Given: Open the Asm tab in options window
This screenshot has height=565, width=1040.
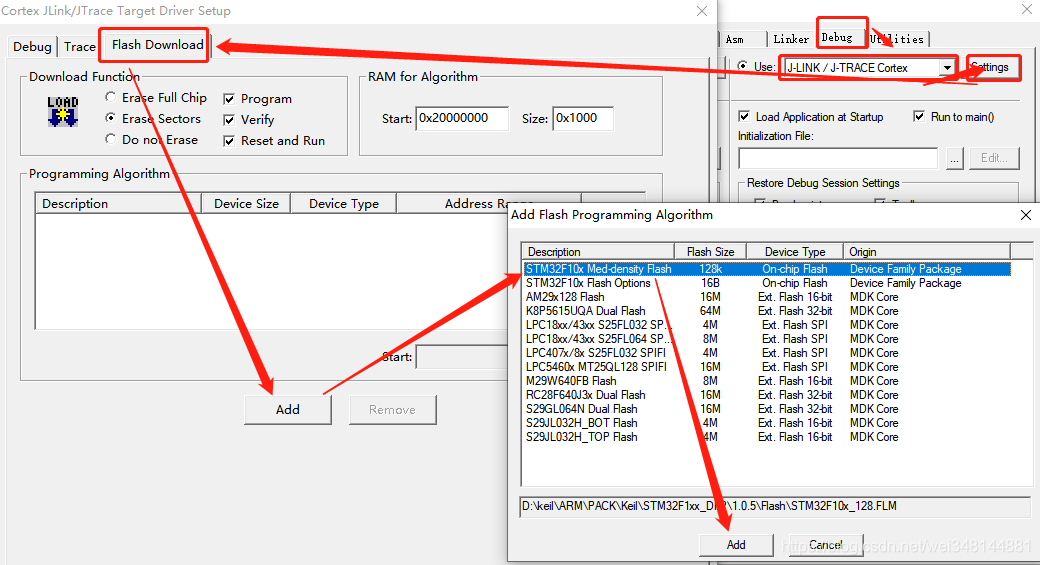Looking at the screenshot, I should pyautogui.click(x=735, y=39).
